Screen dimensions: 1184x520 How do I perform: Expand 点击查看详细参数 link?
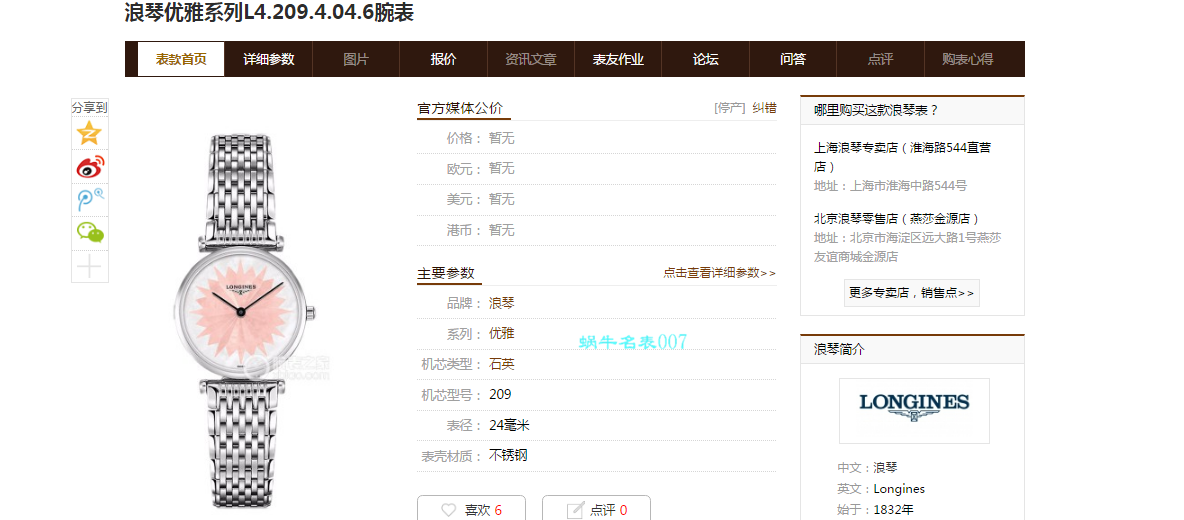click(x=719, y=273)
